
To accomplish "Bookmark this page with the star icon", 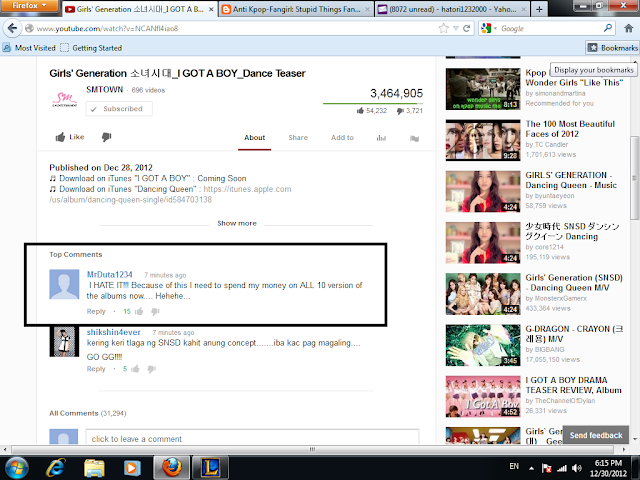I will point(443,28).
